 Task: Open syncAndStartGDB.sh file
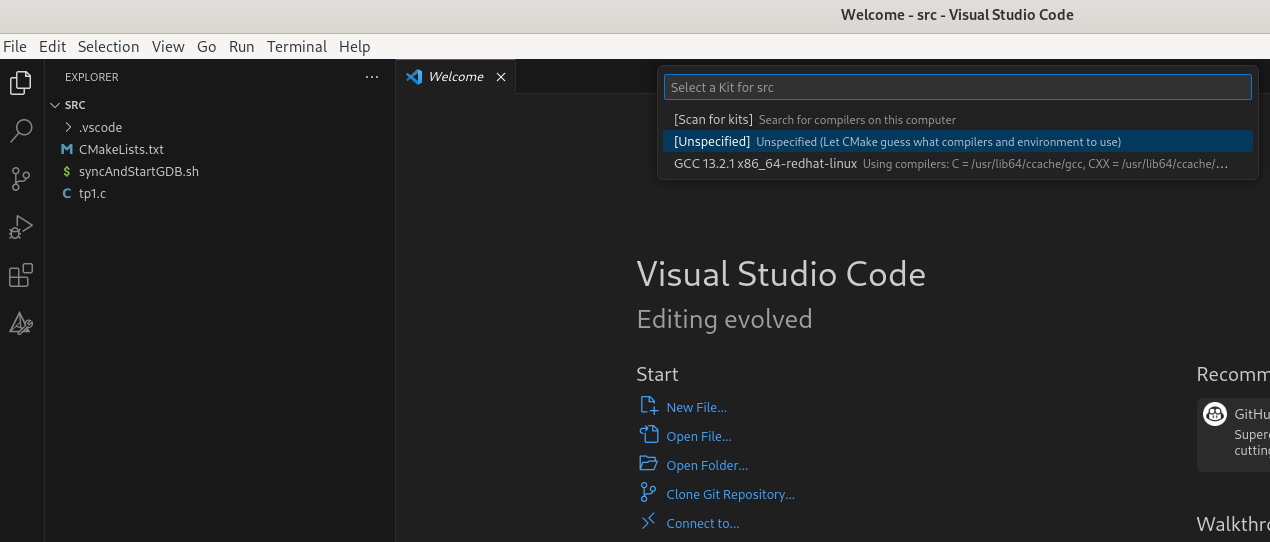(138, 171)
